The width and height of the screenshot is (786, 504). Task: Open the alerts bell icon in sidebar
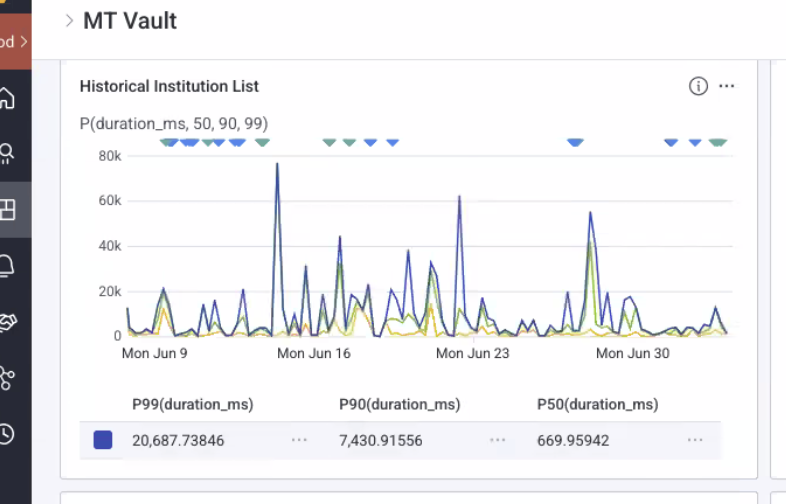coord(7,265)
